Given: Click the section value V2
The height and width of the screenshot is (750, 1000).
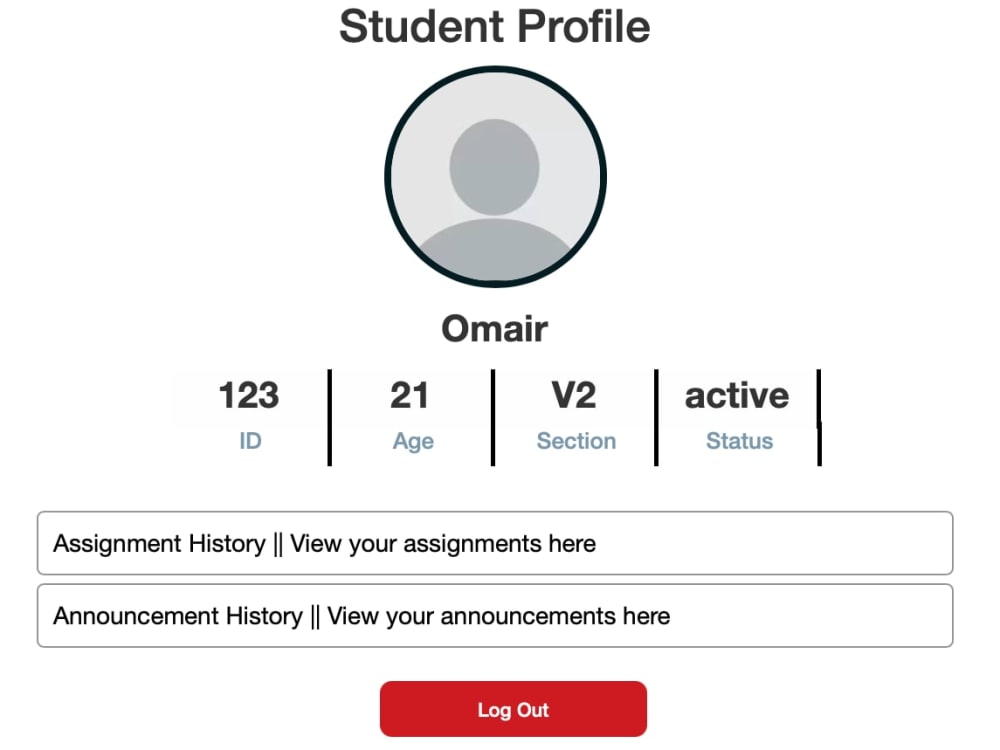Looking at the screenshot, I should [574, 395].
